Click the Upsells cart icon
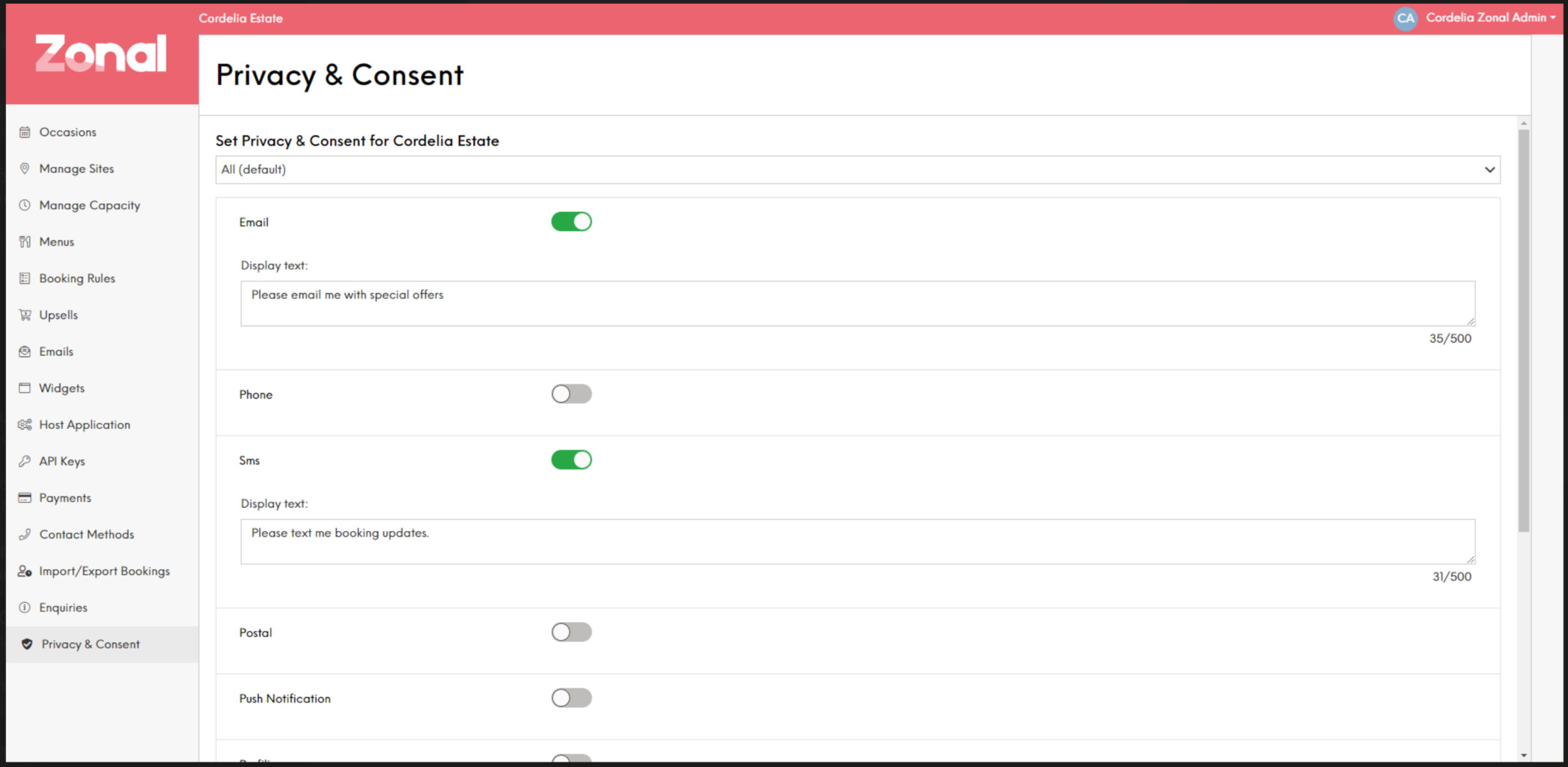This screenshot has height=767, width=1568. [24, 314]
